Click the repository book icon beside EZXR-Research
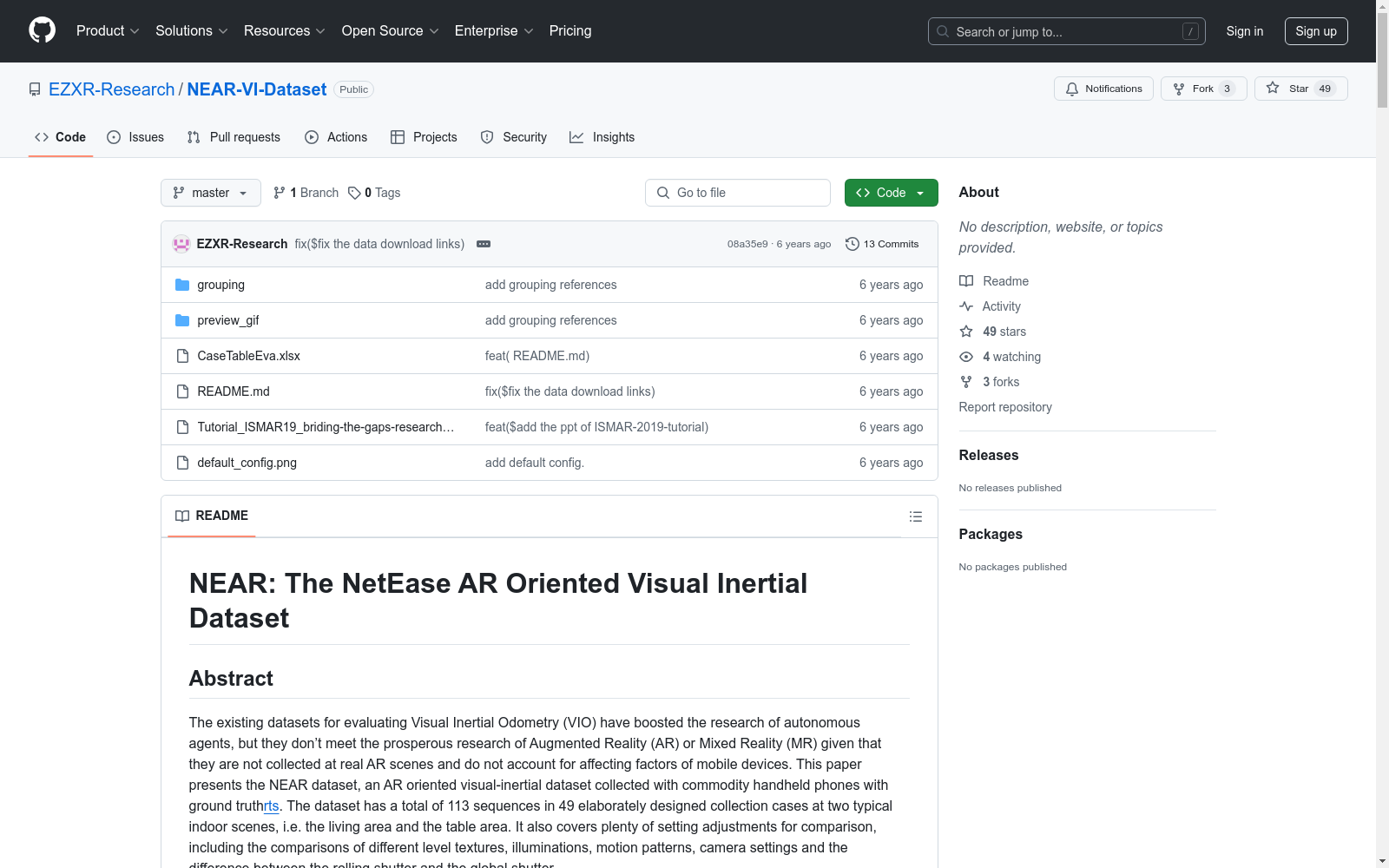The width and height of the screenshot is (1389, 868). click(x=35, y=89)
